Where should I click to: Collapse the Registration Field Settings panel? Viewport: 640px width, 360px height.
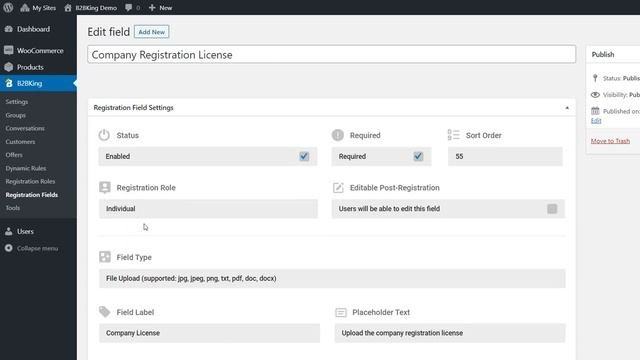pyautogui.click(x=567, y=108)
